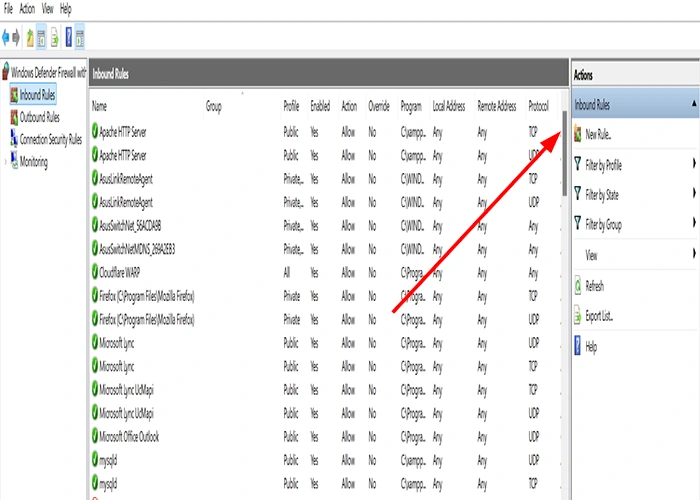This screenshot has height=500, width=700.
Task: Click the Forward arrow toolbar icon
Action: pos(16,38)
